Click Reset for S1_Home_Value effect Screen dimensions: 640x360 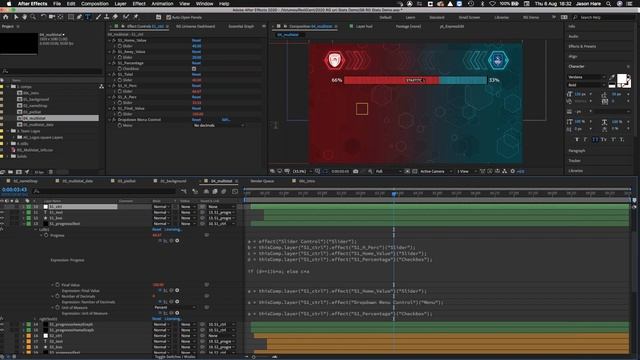196,40
